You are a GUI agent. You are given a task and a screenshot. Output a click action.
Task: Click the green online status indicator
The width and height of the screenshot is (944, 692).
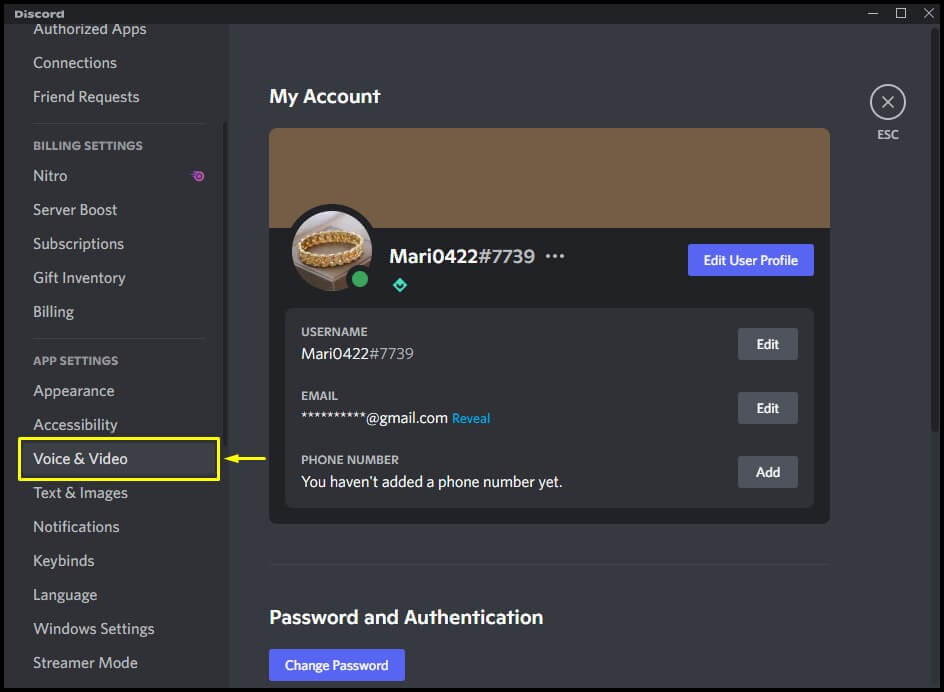[360, 279]
